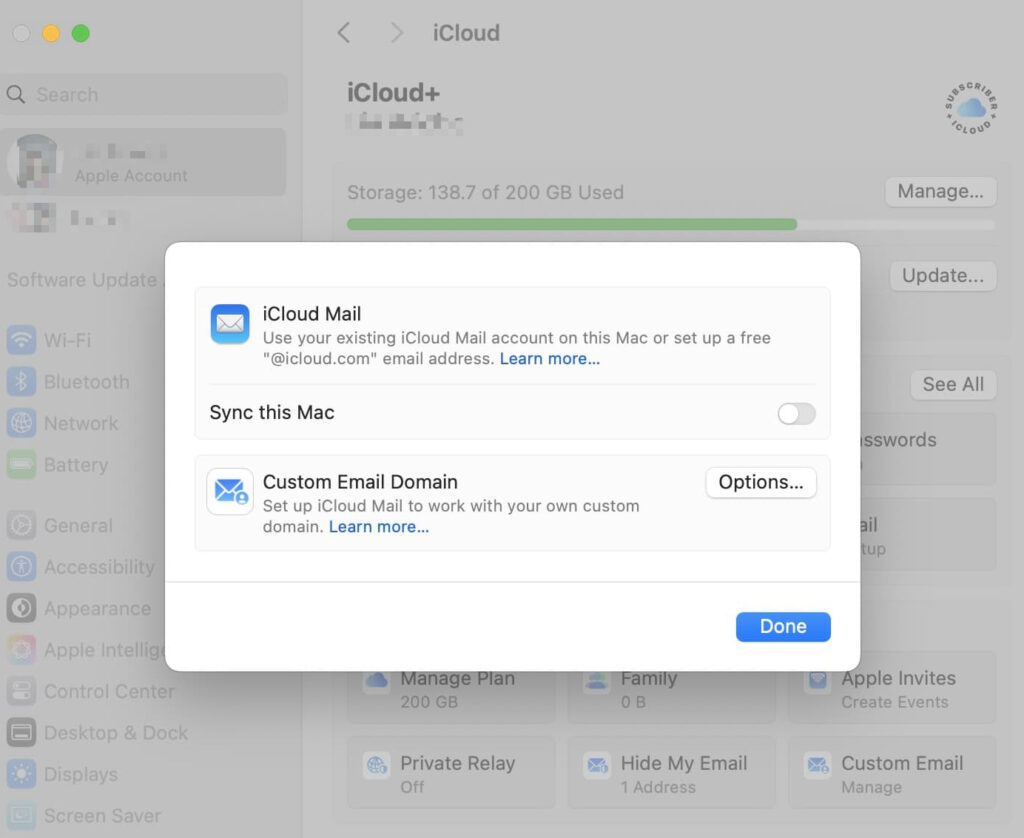Open Bluetooth settings from the sidebar
The height and width of the screenshot is (838, 1024).
(22, 382)
